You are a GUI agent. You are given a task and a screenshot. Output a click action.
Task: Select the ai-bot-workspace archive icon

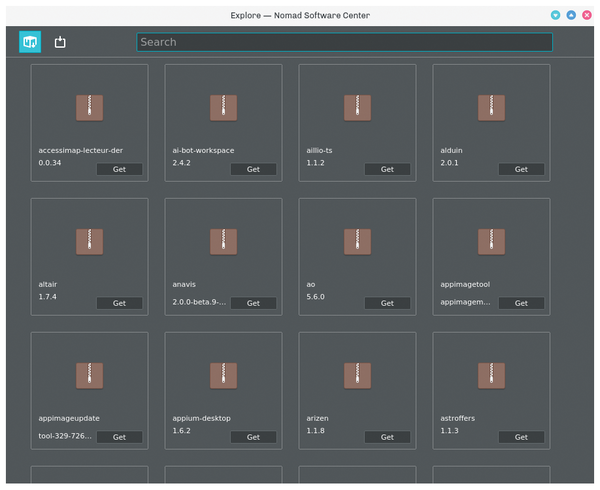(x=223, y=108)
